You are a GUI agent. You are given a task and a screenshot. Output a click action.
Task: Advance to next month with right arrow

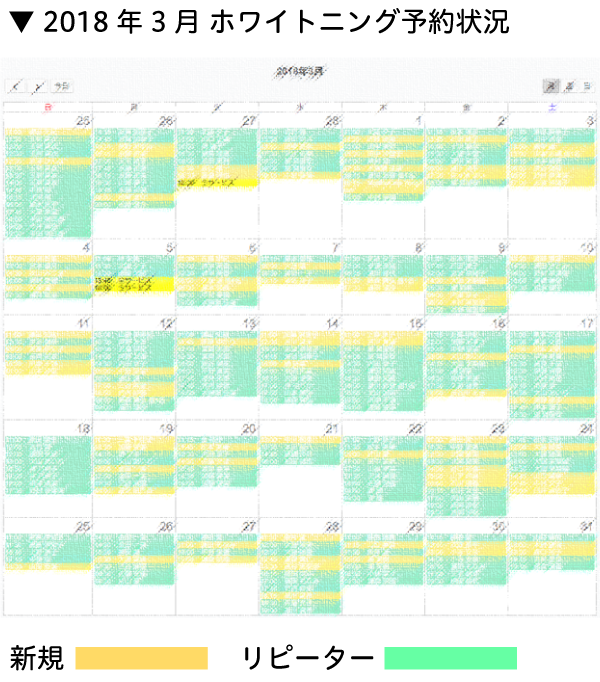click(x=38, y=87)
